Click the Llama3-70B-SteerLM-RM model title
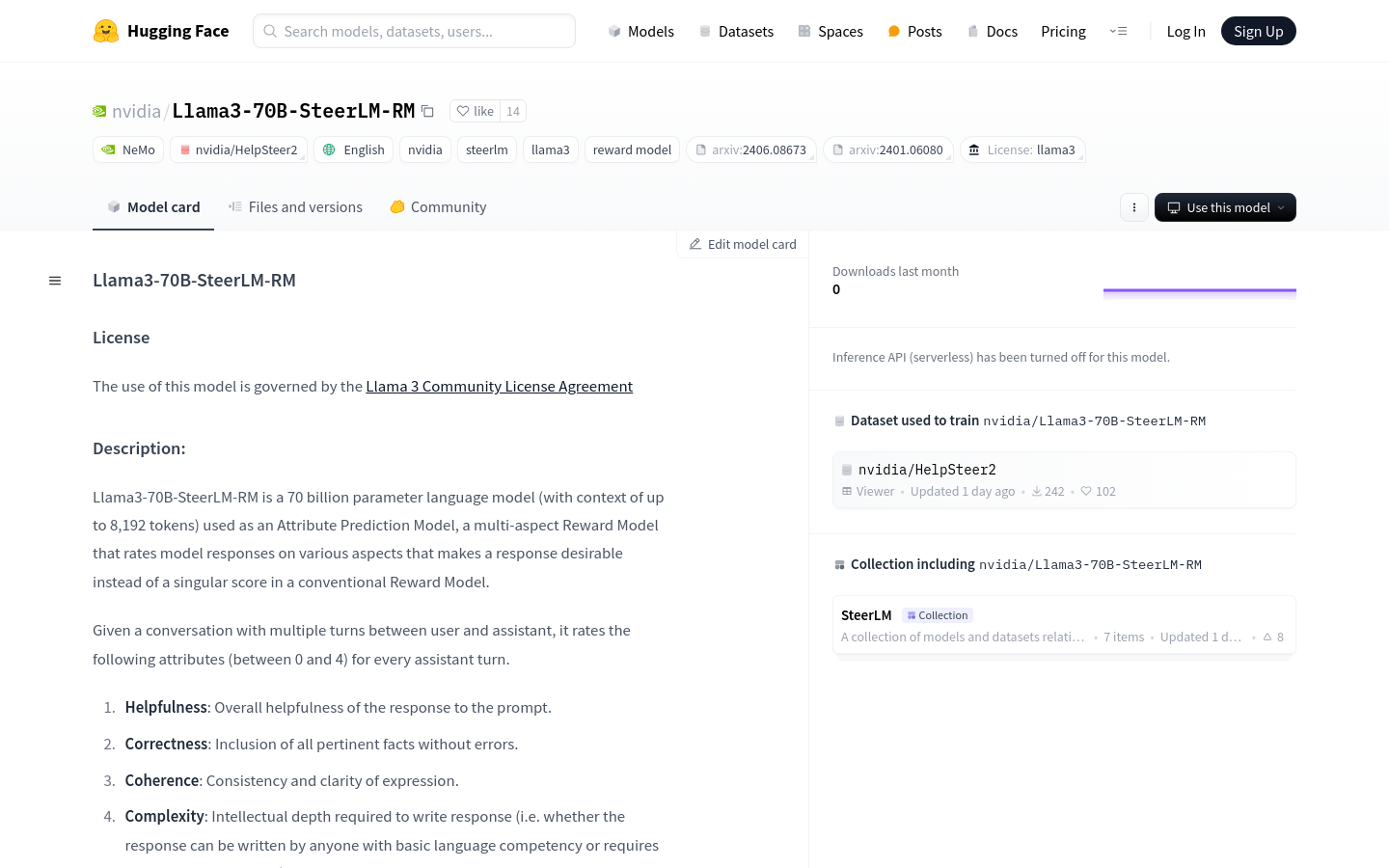 point(293,111)
